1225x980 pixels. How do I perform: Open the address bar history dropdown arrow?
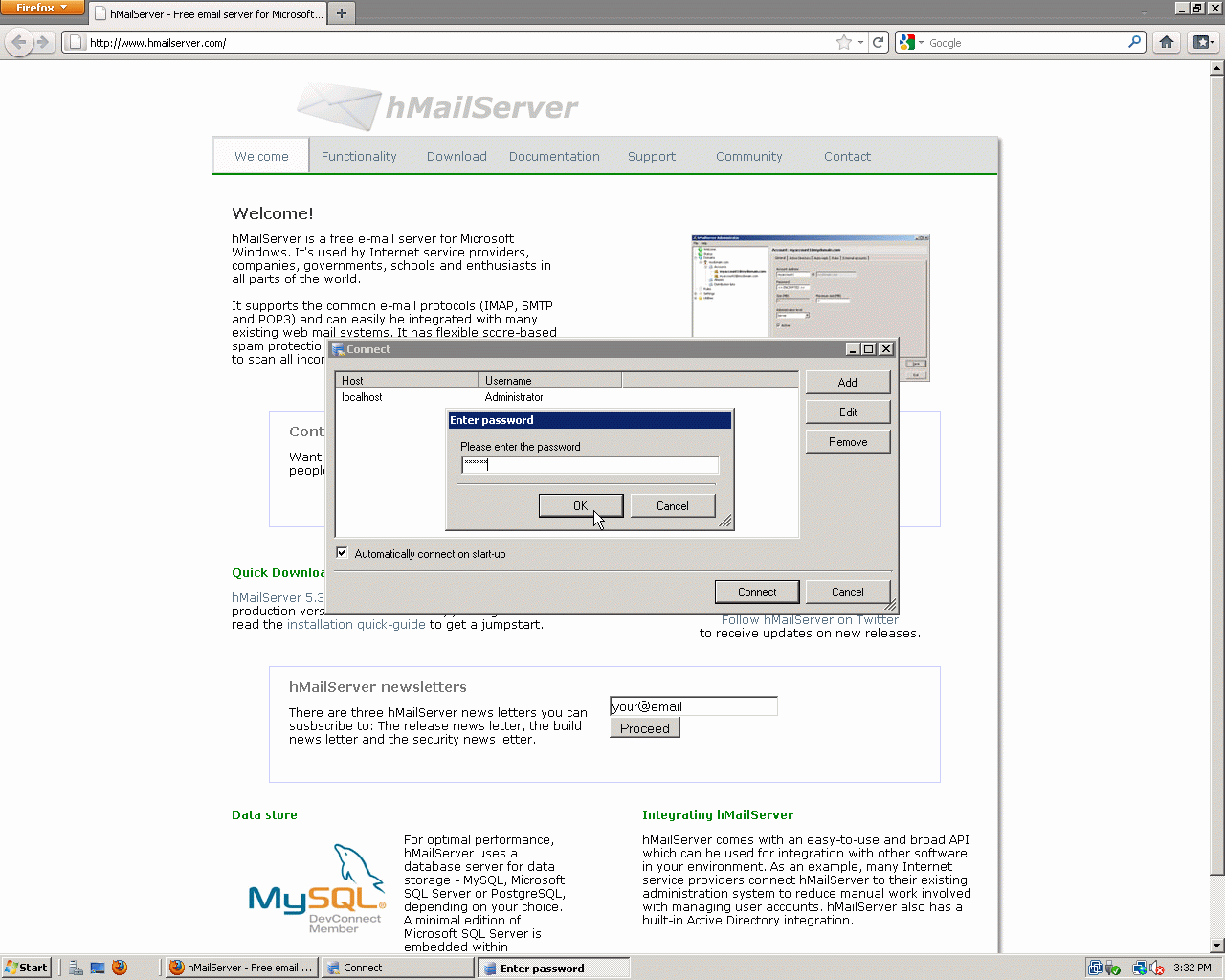[x=860, y=42]
